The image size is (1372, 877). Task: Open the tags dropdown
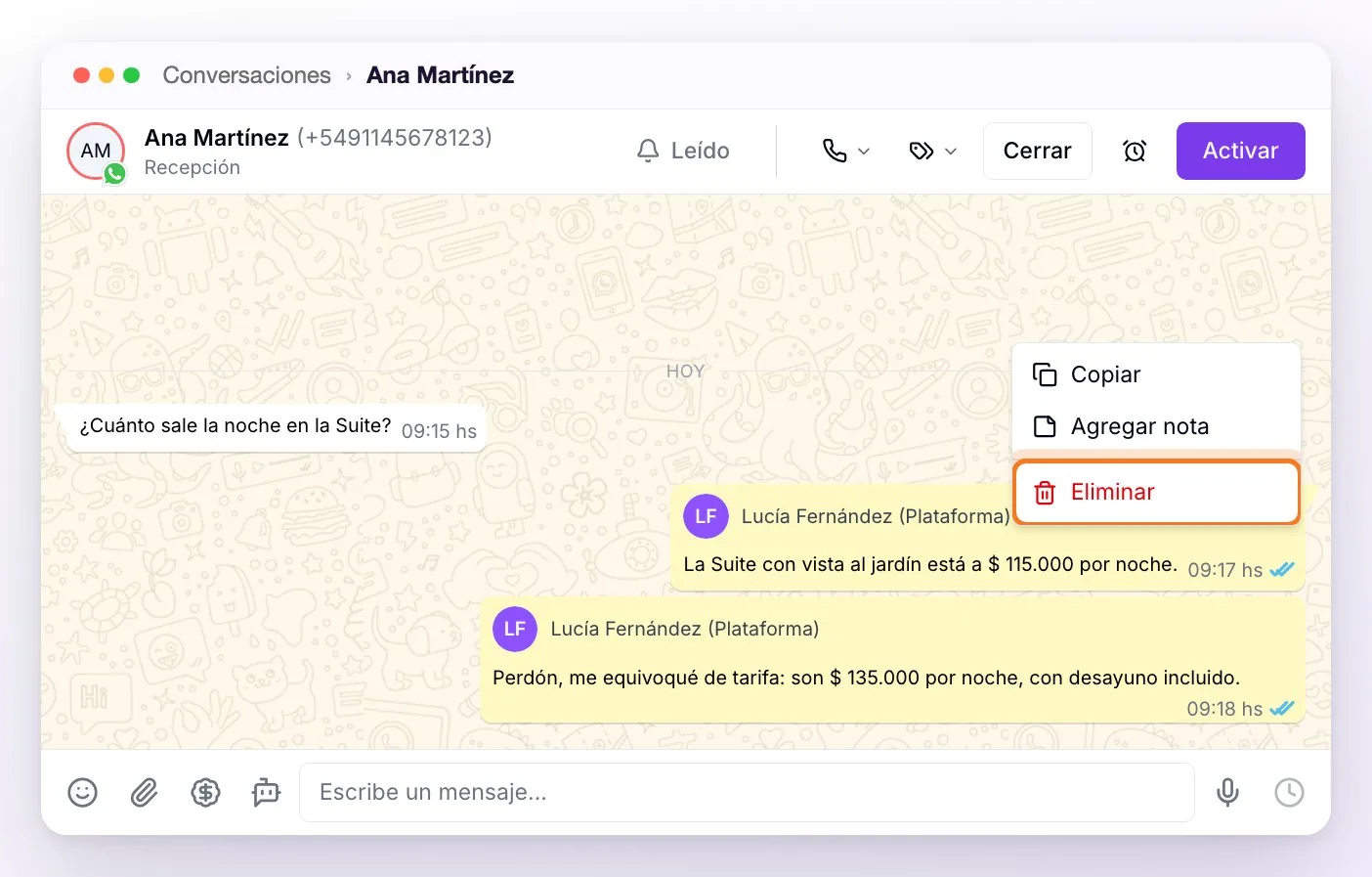[933, 151]
